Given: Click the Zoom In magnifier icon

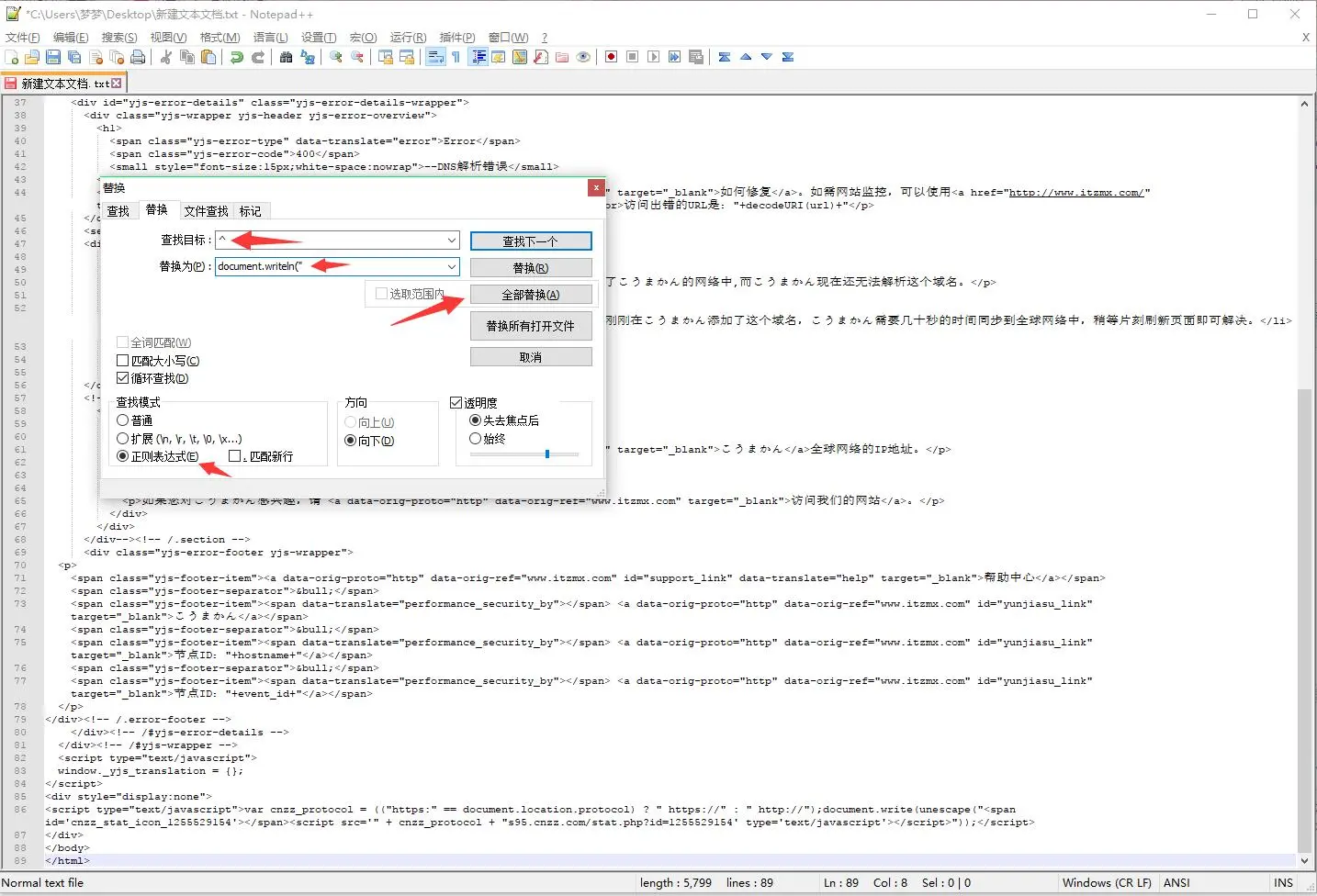Looking at the screenshot, I should pyautogui.click(x=336, y=57).
